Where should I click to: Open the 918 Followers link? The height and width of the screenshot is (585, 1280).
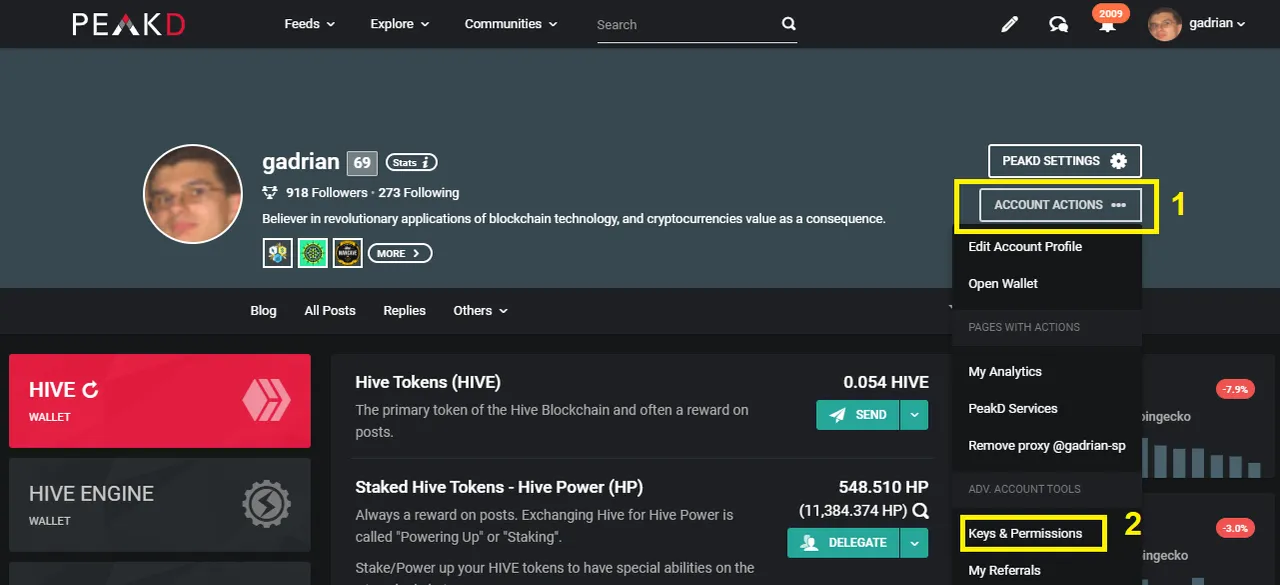click(326, 193)
